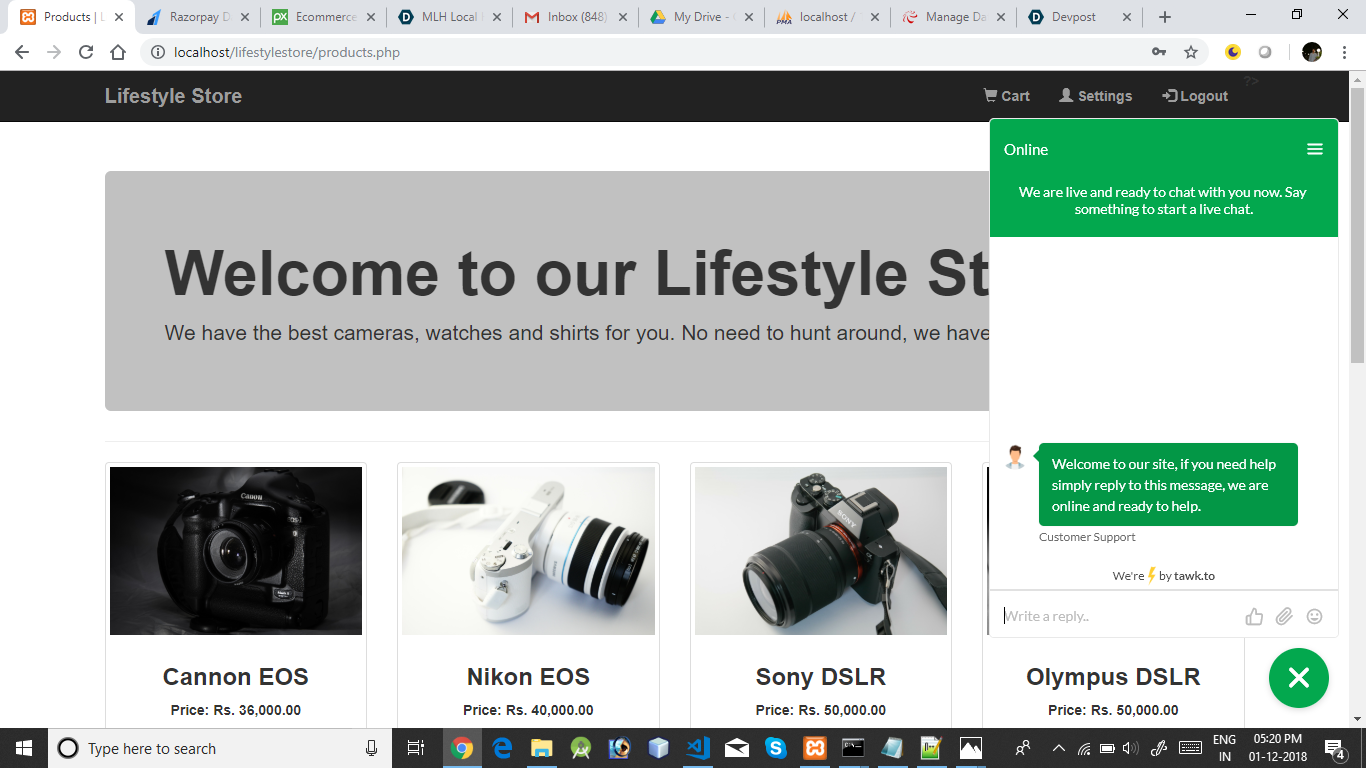Open the command prompt from the taskbar

point(853,748)
